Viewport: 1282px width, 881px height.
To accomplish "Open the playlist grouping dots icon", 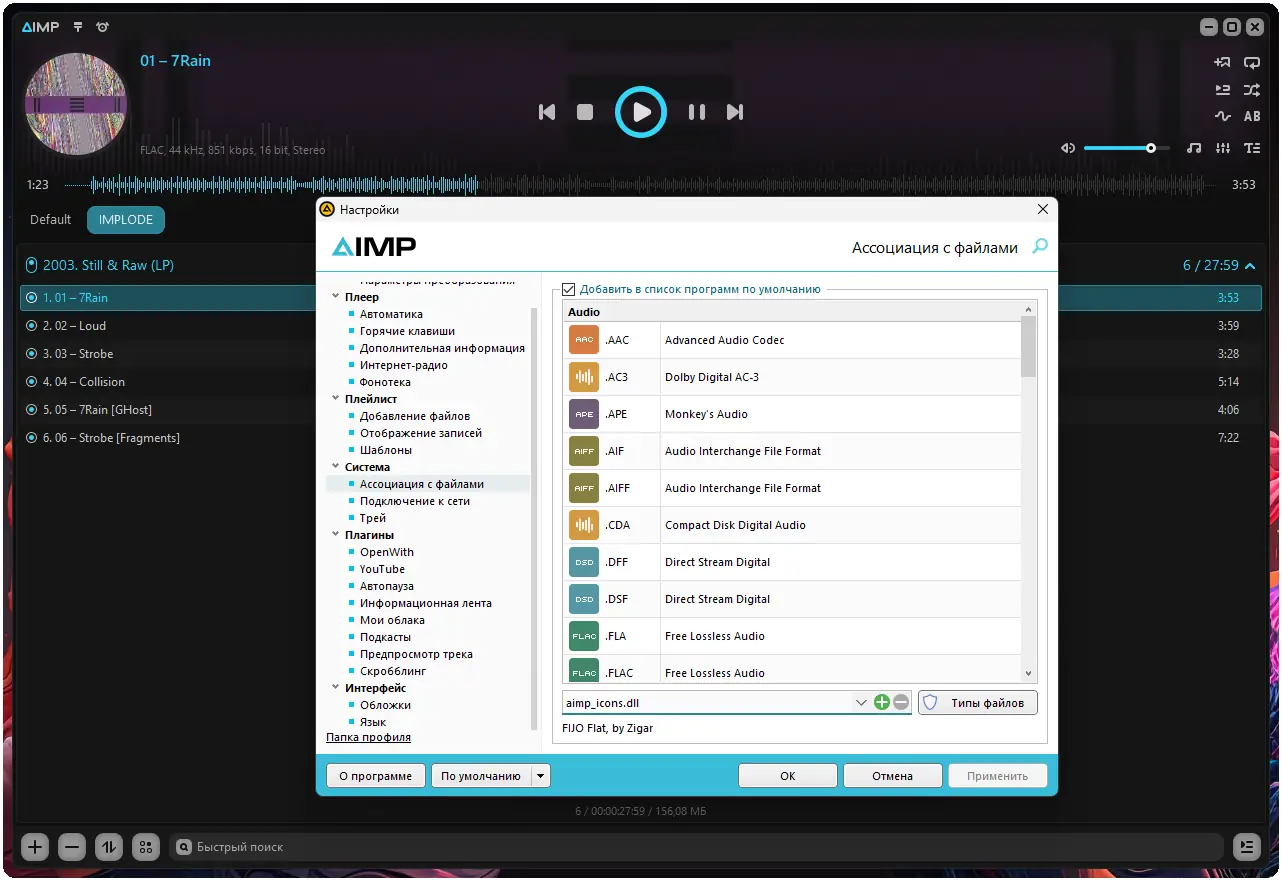I will click(x=145, y=847).
